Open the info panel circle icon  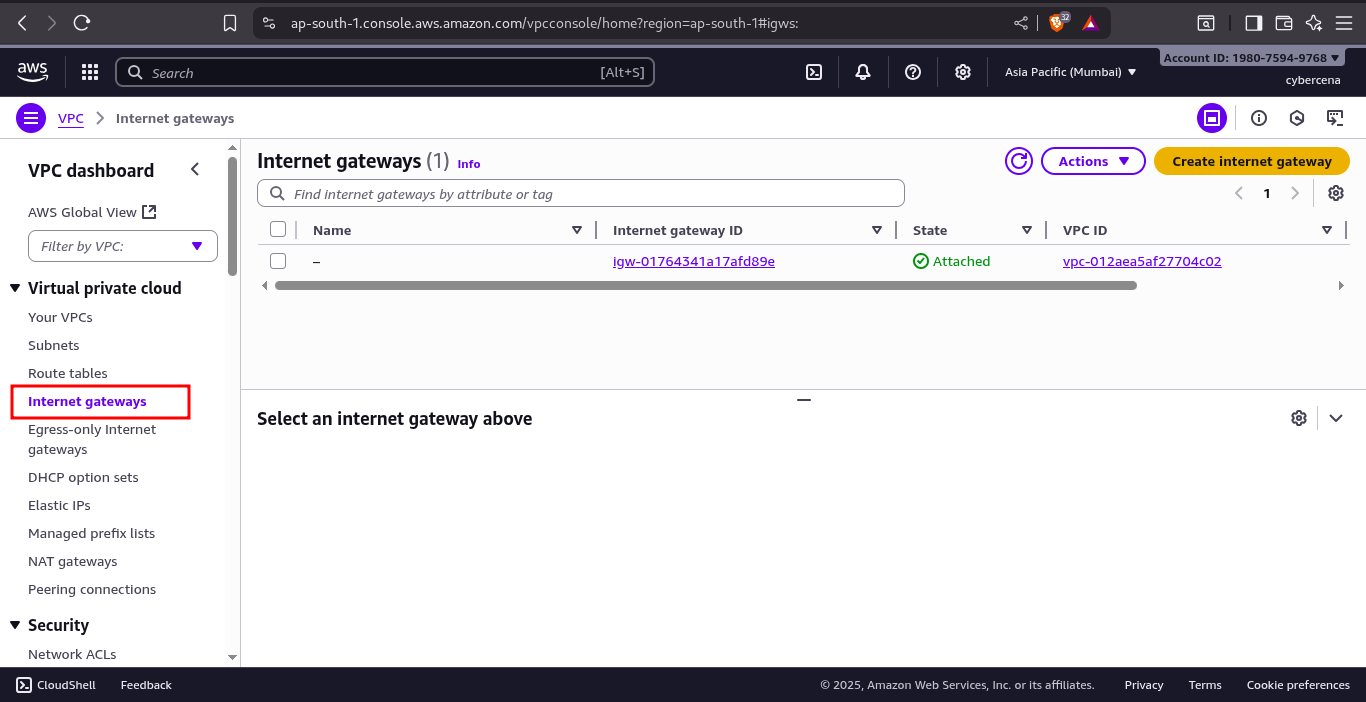(1259, 118)
